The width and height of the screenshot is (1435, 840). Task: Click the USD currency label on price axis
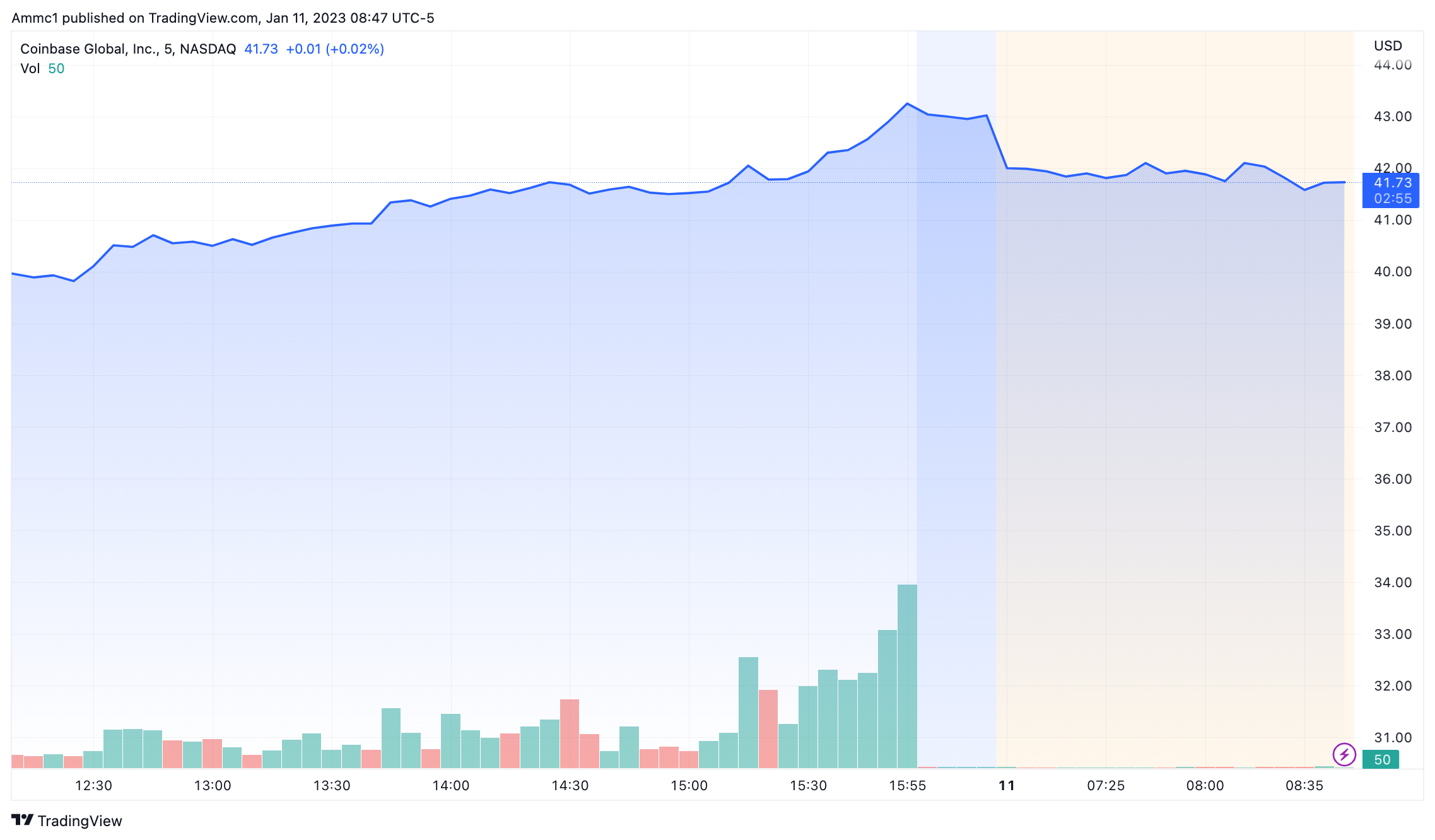(x=1388, y=45)
